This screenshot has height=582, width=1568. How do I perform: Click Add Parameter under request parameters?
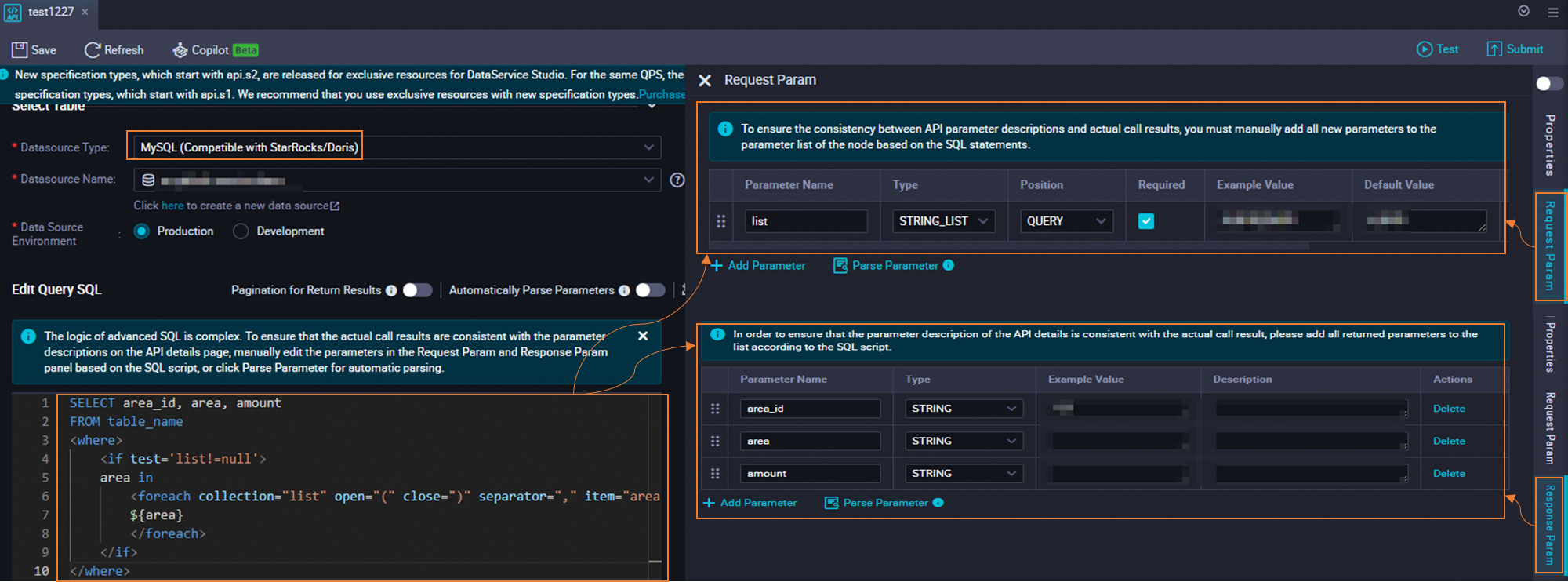pyautogui.click(x=758, y=266)
